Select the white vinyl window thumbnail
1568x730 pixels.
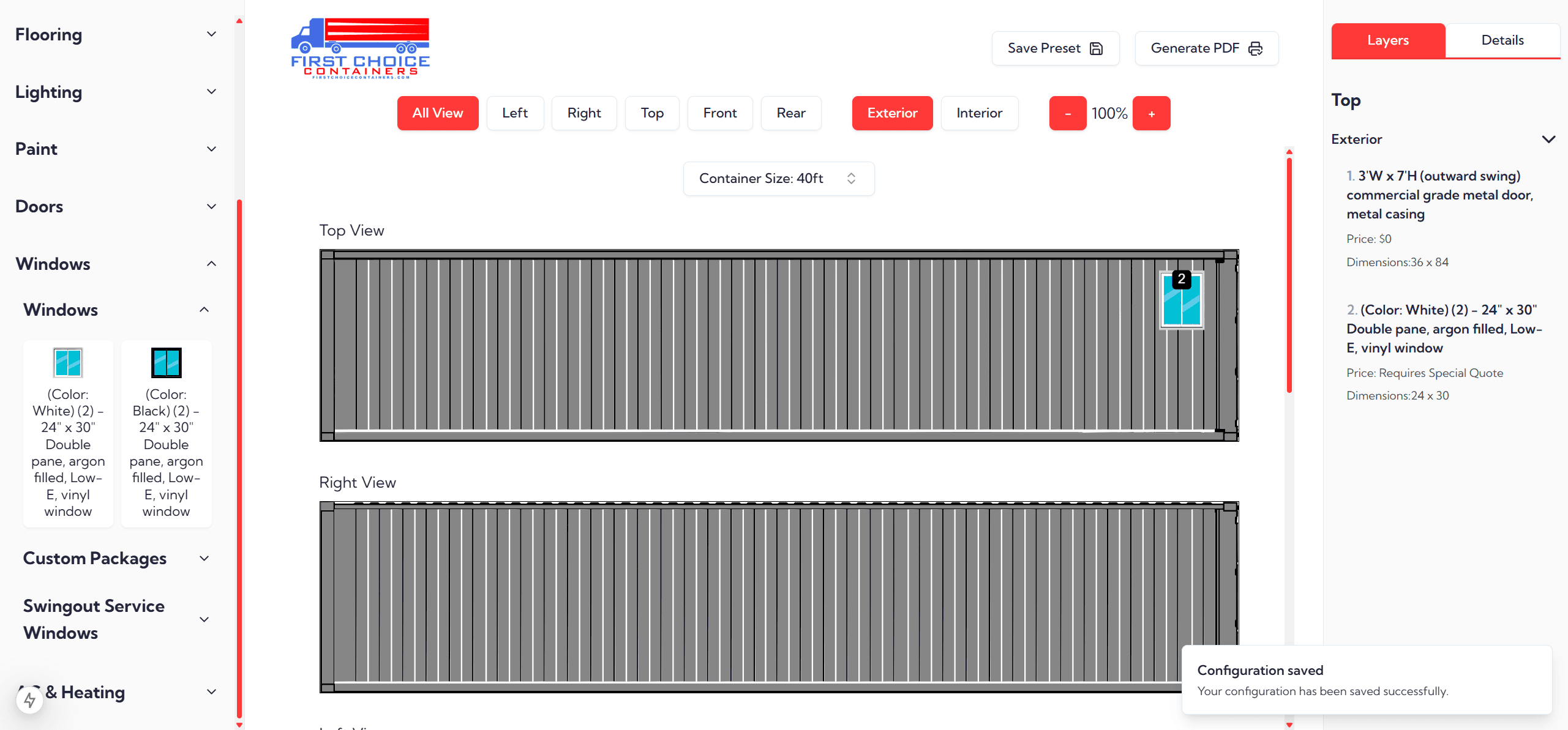(68, 363)
